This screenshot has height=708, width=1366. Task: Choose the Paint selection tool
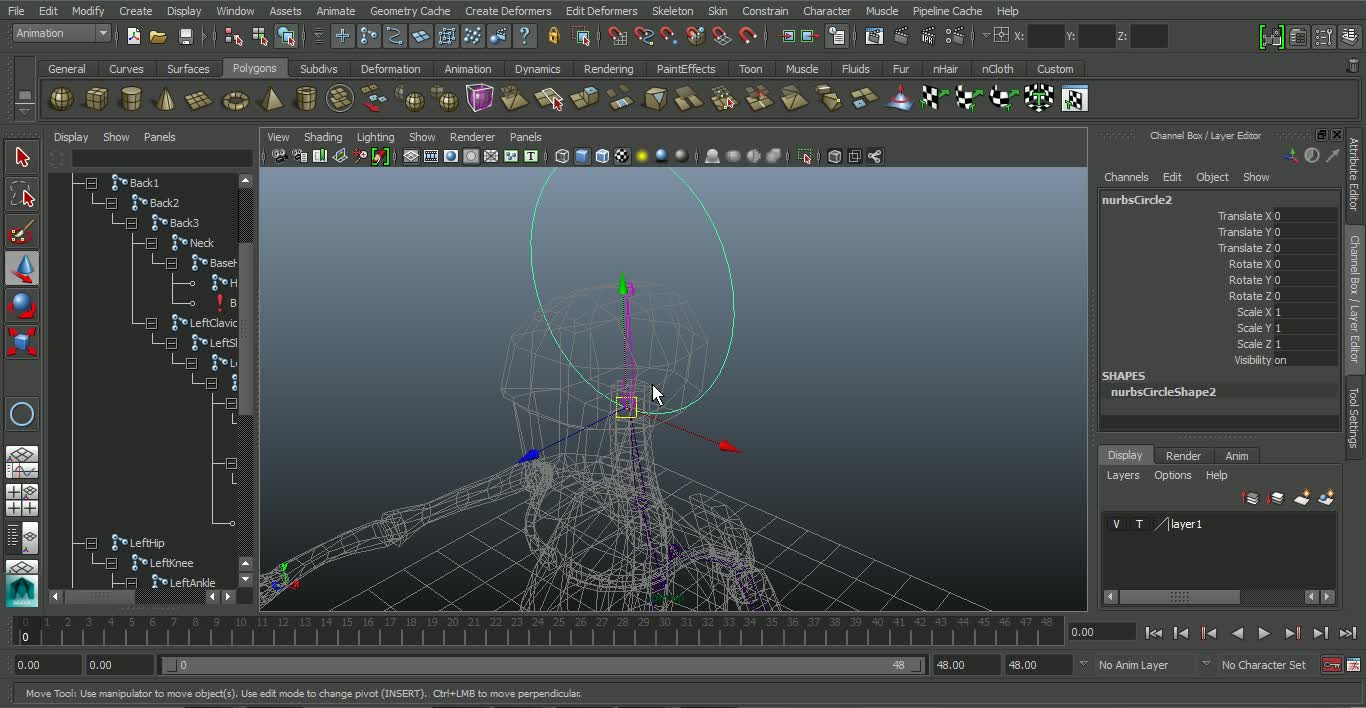pos(22,232)
